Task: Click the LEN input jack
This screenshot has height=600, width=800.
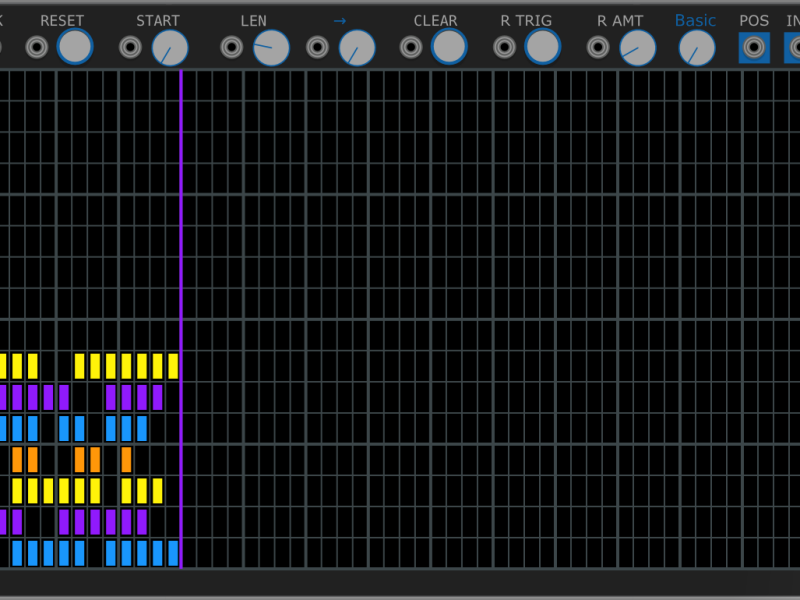Action: coord(231,47)
